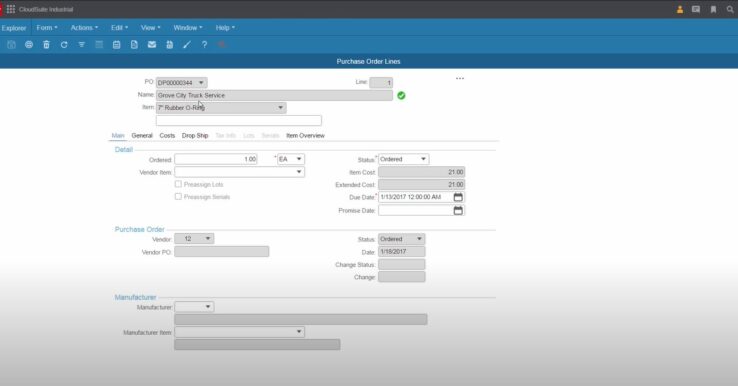The image size is (738, 386).
Task: Click the bookmark icon in top bar
Action: pyautogui.click(x=714, y=9)
